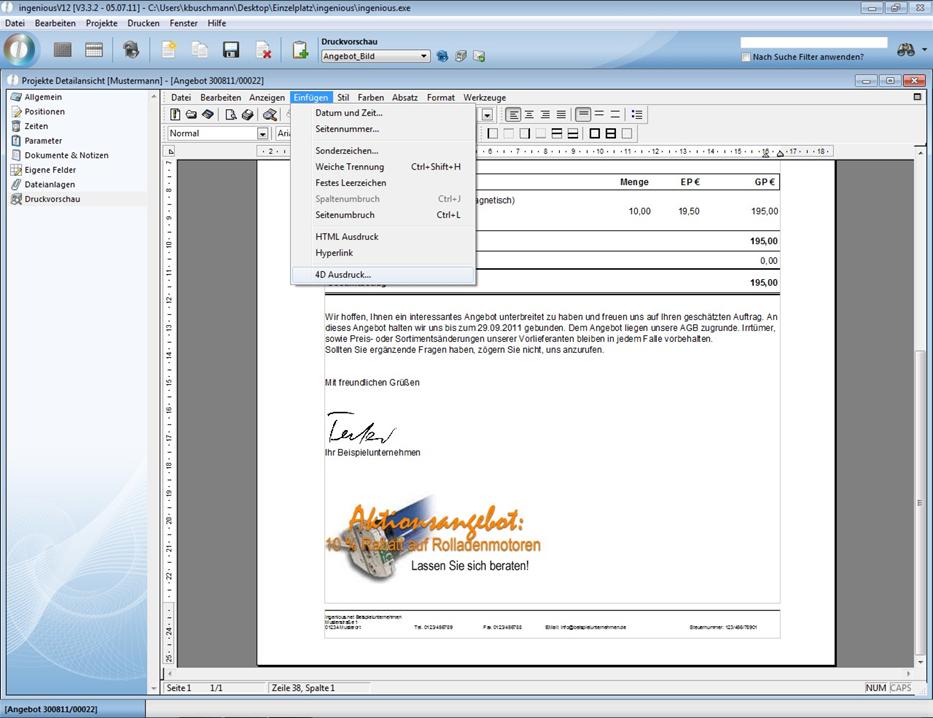This screenshot has width=933, height=718.
Task: Open 'Positionen' in the left sidebar
Action: (x=45, y=112)
